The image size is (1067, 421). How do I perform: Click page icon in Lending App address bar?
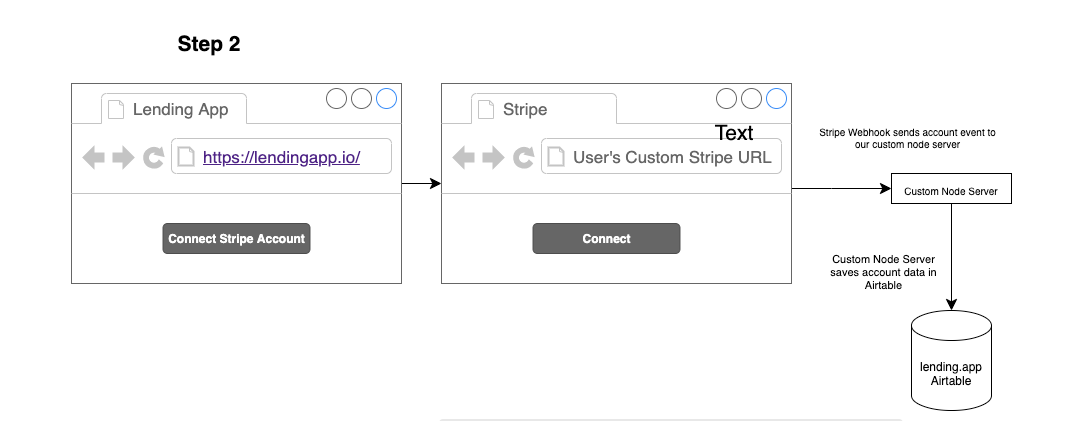tap(185, 157)
